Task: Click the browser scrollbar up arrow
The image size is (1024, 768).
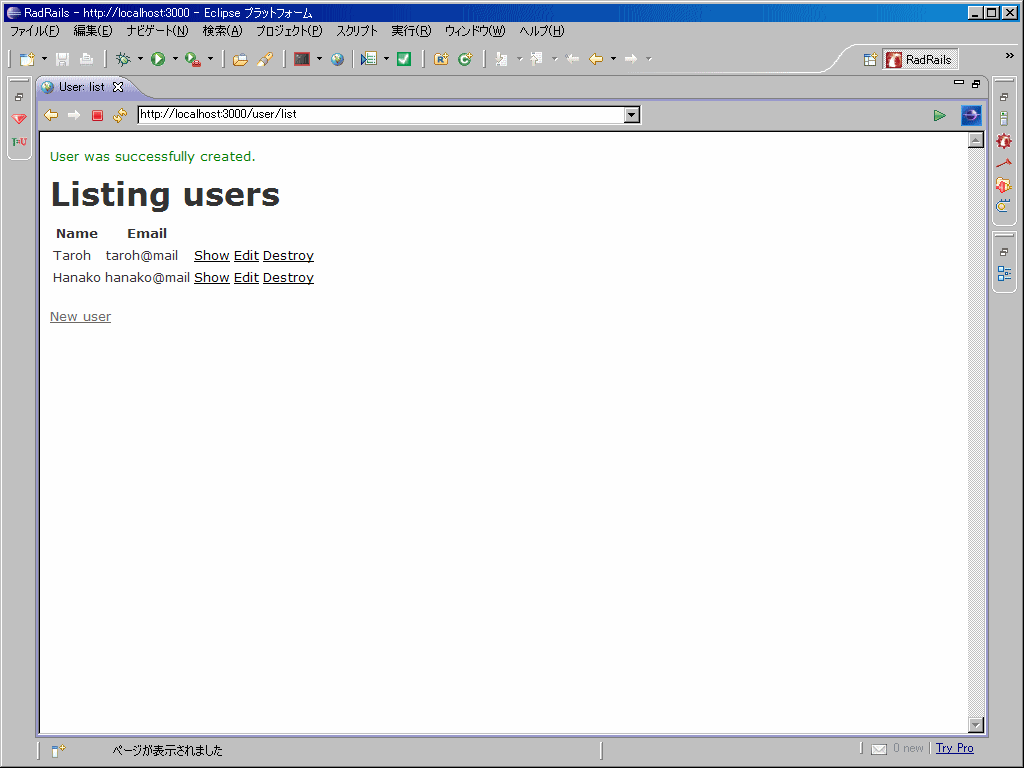Action: 976,140
